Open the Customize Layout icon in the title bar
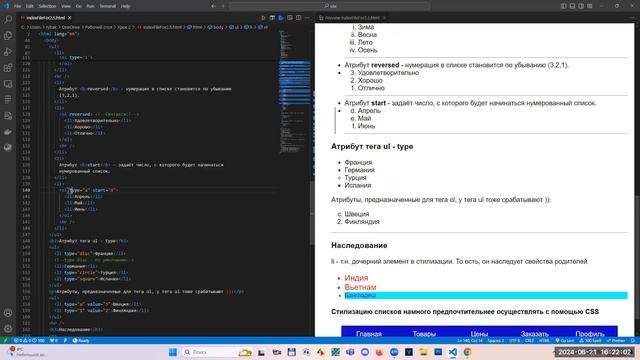The width and height of the screenshot is (640, 360). click(x=590, y=6)
